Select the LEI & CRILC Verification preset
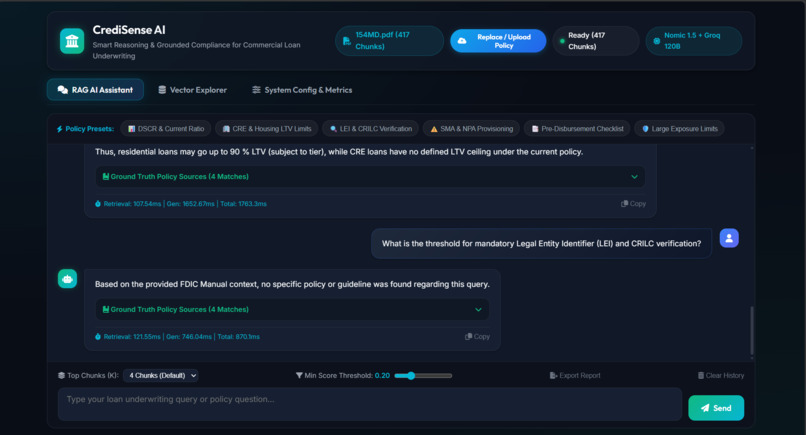This screenshot has width=806, height=435. (x=371, y=129)
